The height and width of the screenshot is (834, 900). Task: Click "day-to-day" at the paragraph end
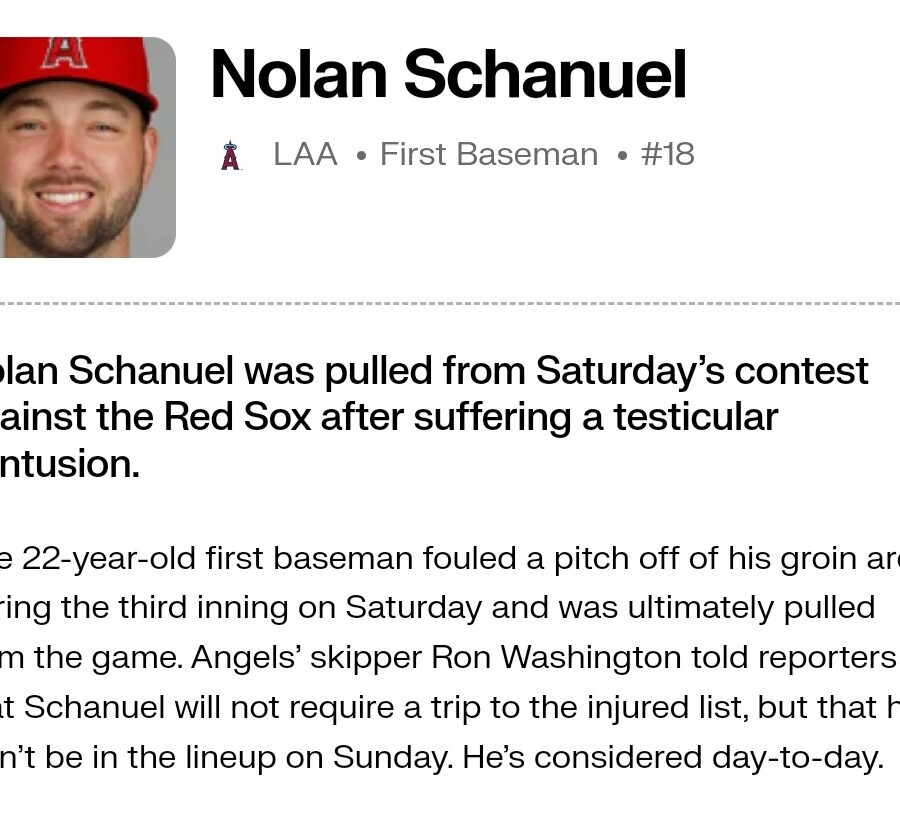click(797, 758)
